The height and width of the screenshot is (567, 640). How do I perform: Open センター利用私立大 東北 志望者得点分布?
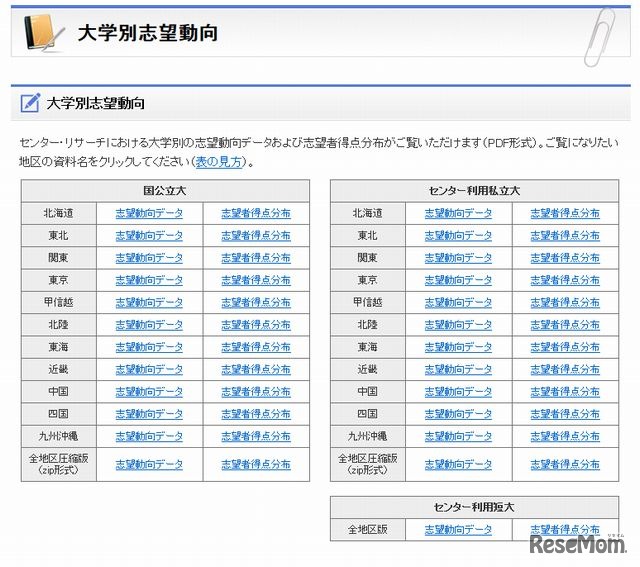click(565, 236)
